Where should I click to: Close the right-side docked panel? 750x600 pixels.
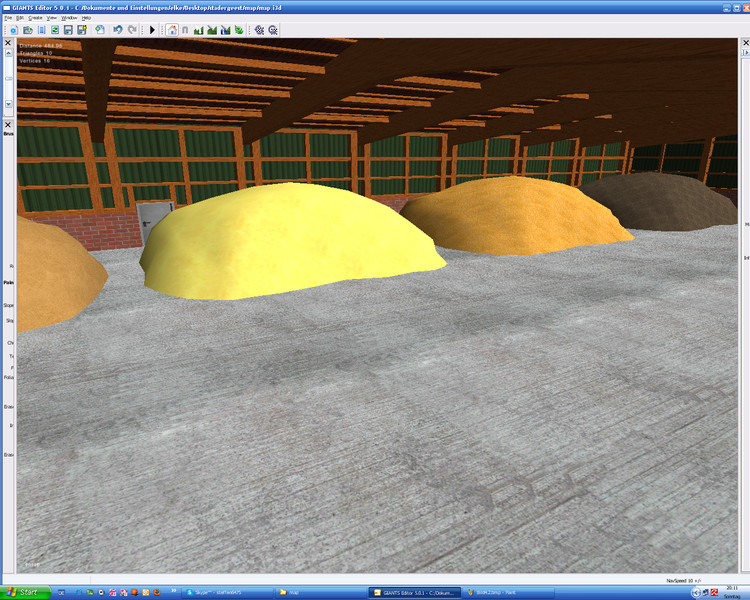746,43
